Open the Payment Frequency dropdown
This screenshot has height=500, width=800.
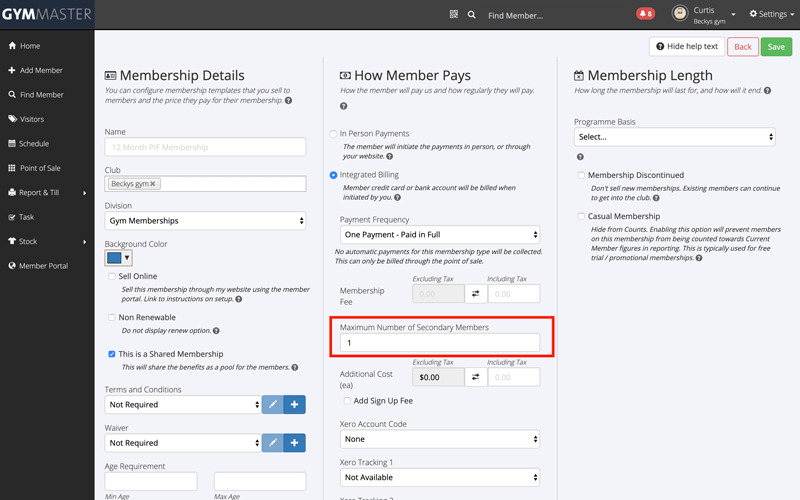point(439,235)
